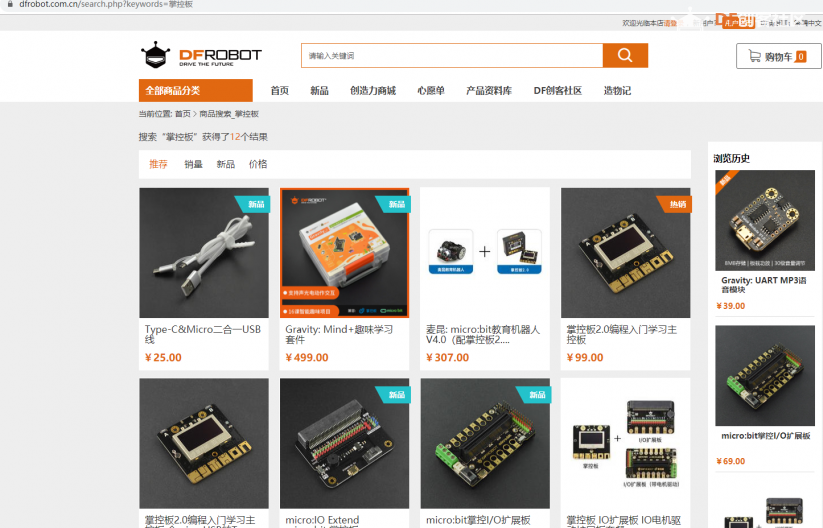
Task: Click 掌控板2.0编程入门学习主控板 title above ¥99.00
Action: pyautogui.click(x=621, y=334)
